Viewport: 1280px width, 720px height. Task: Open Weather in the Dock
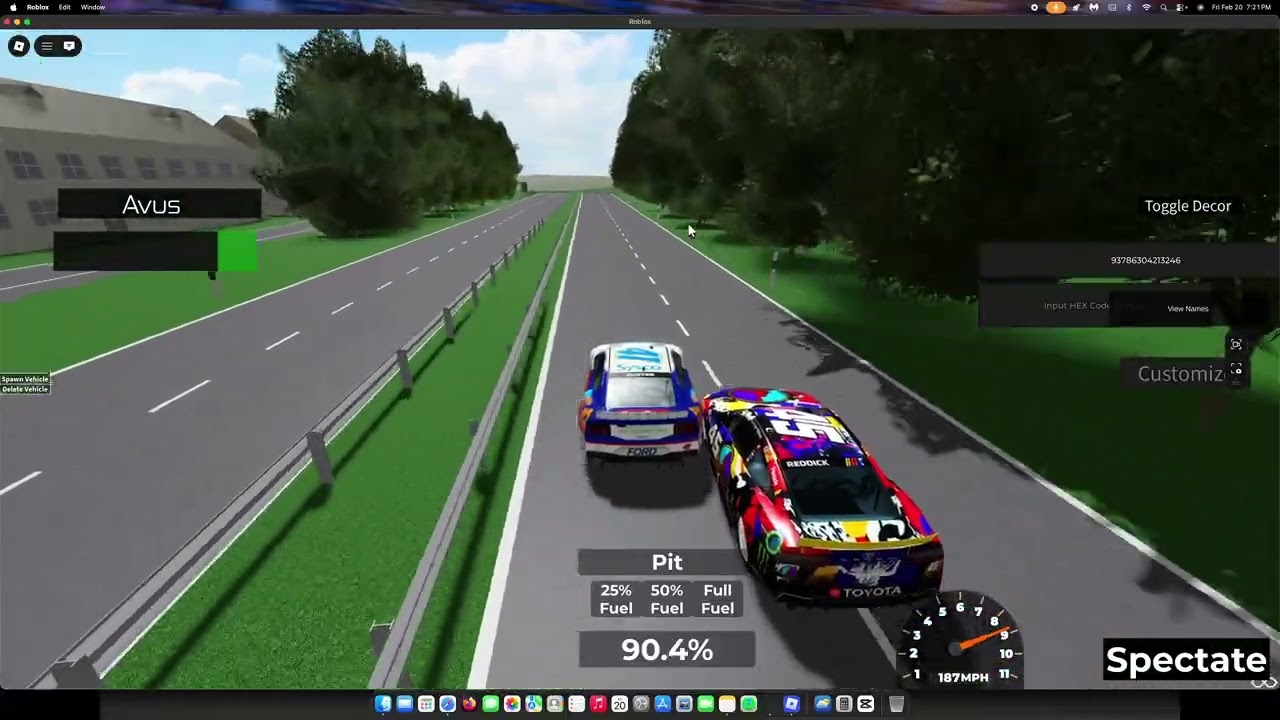pyautogui.click(x=822, y=704)
